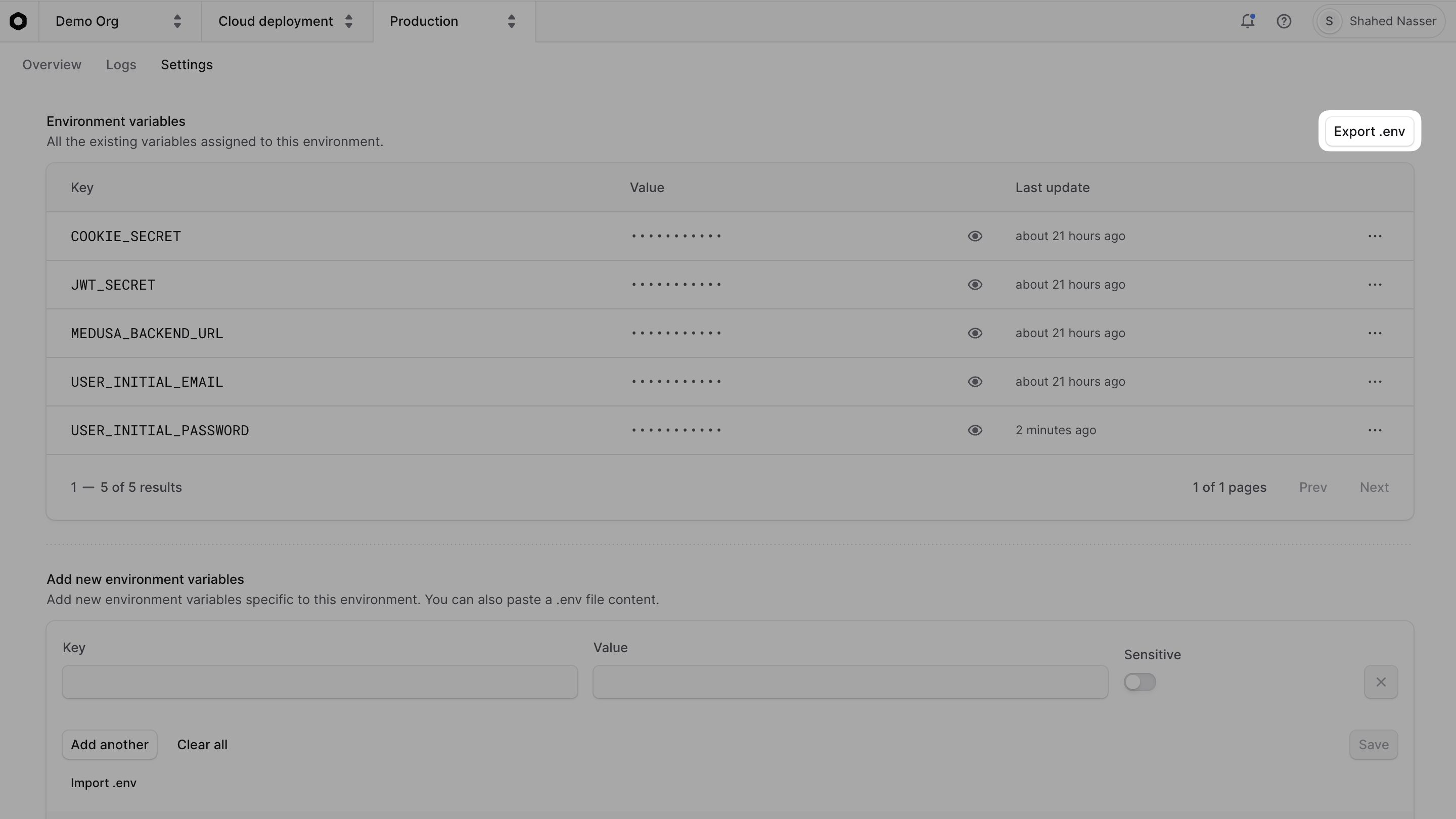Open the Cloud deployment selector
The width and height of the screenshot is (1456, 819).
point(286,21)
